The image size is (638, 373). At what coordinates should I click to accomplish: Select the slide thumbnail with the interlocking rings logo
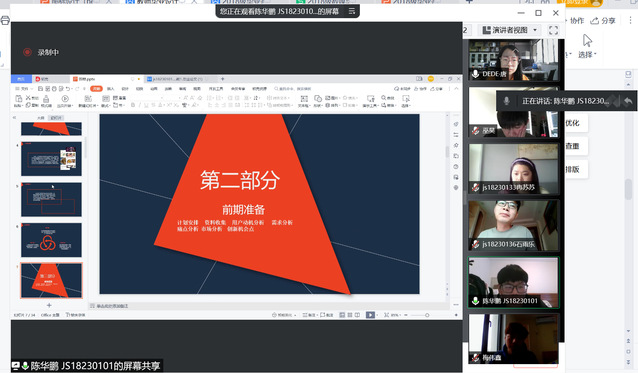pos(51,240)
